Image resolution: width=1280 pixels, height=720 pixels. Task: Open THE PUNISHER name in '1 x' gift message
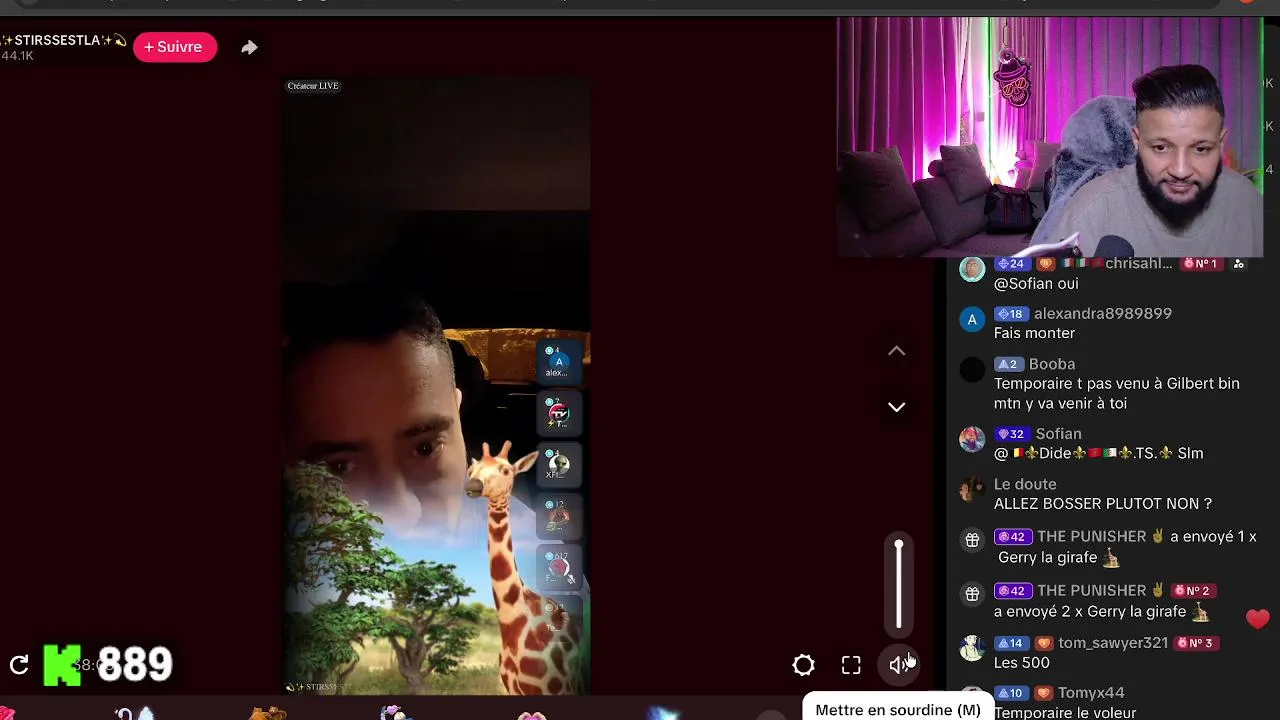coord(1091,536)
